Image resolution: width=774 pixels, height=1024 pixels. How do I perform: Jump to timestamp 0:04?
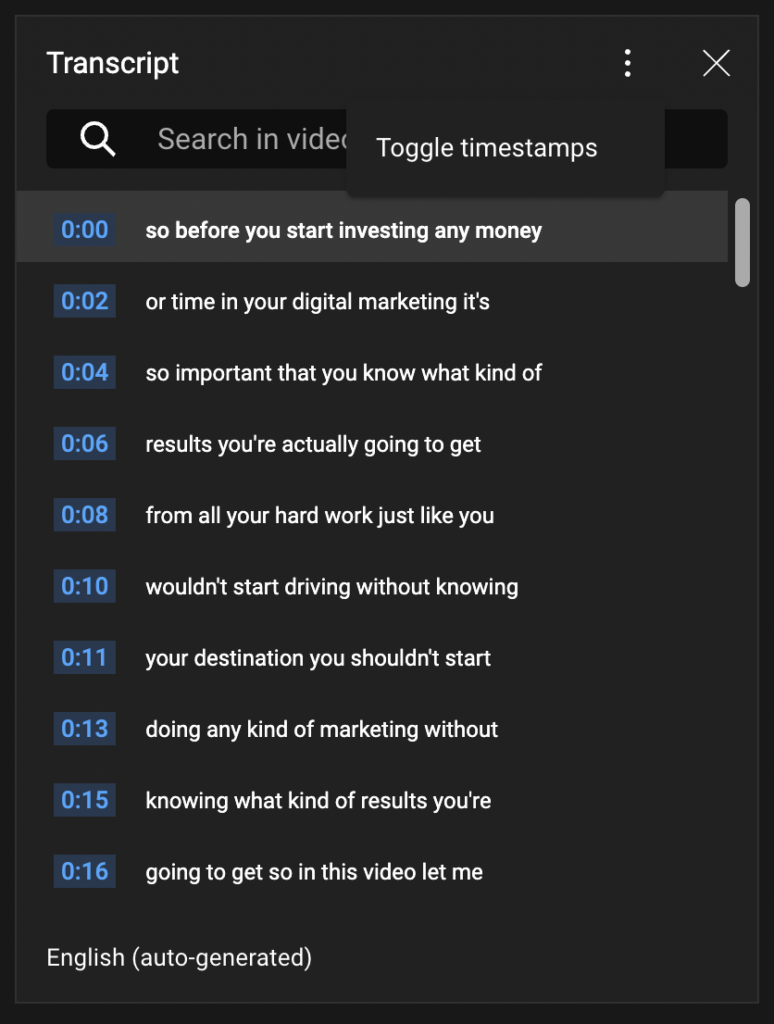84,372
